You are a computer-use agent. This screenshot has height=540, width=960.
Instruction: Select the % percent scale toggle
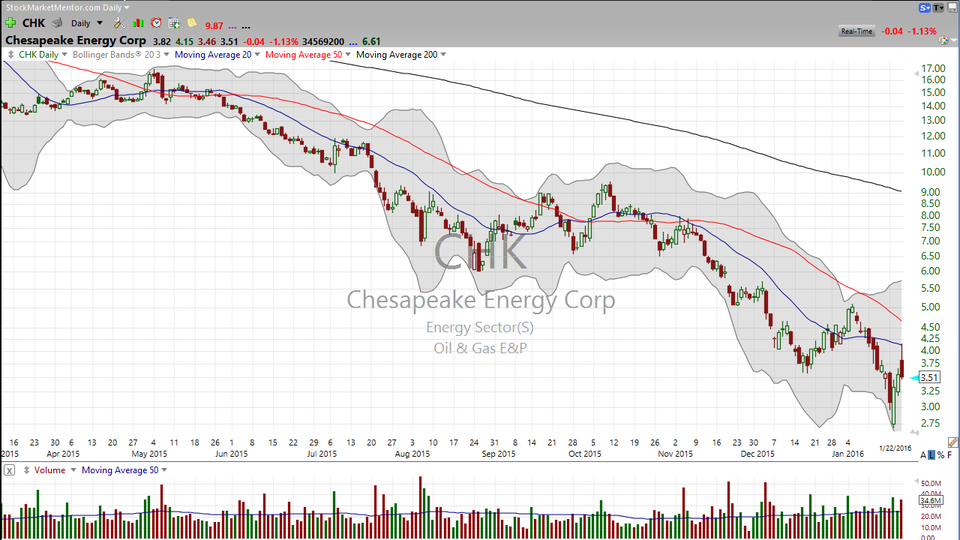pyautogui.click(x=940, y=455)
